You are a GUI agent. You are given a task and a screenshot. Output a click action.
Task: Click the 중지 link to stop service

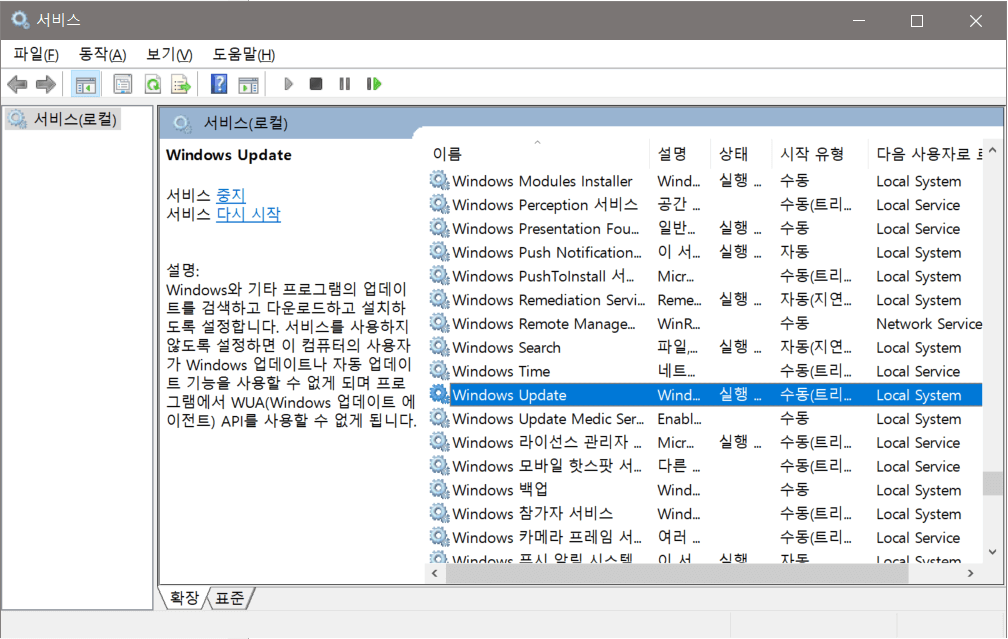[x=230, y=195]
